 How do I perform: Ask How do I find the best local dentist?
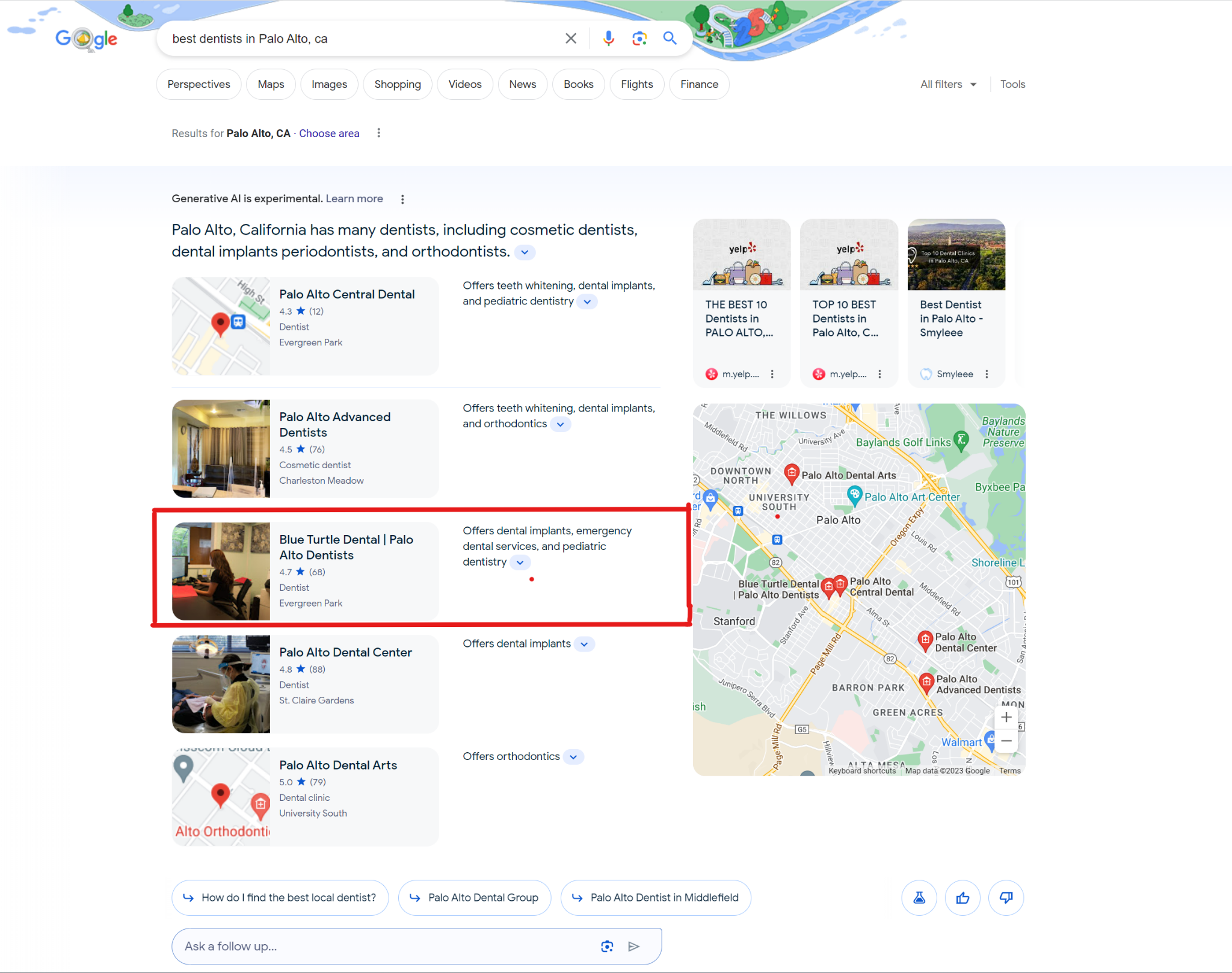[x=280, y=898]
